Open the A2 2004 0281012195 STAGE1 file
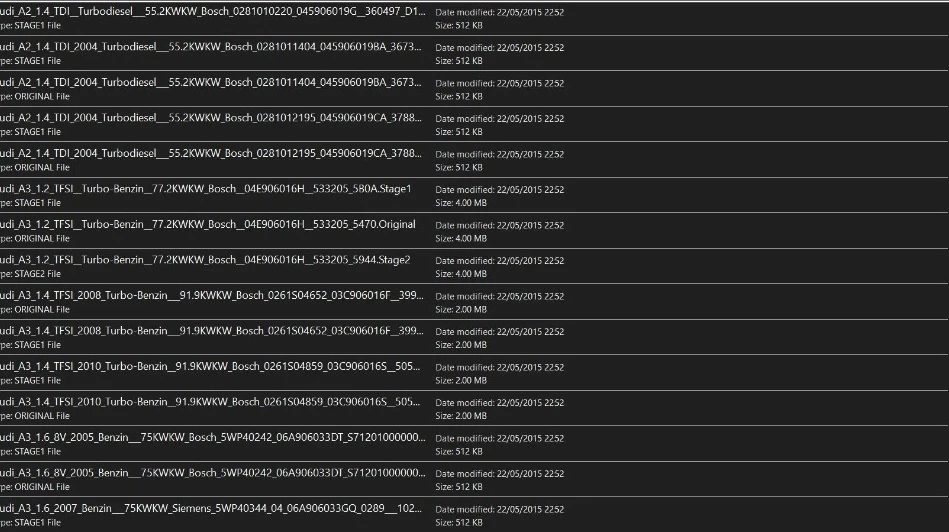The image size is (949, 532). pyautogui.click(x=212, y=119)
